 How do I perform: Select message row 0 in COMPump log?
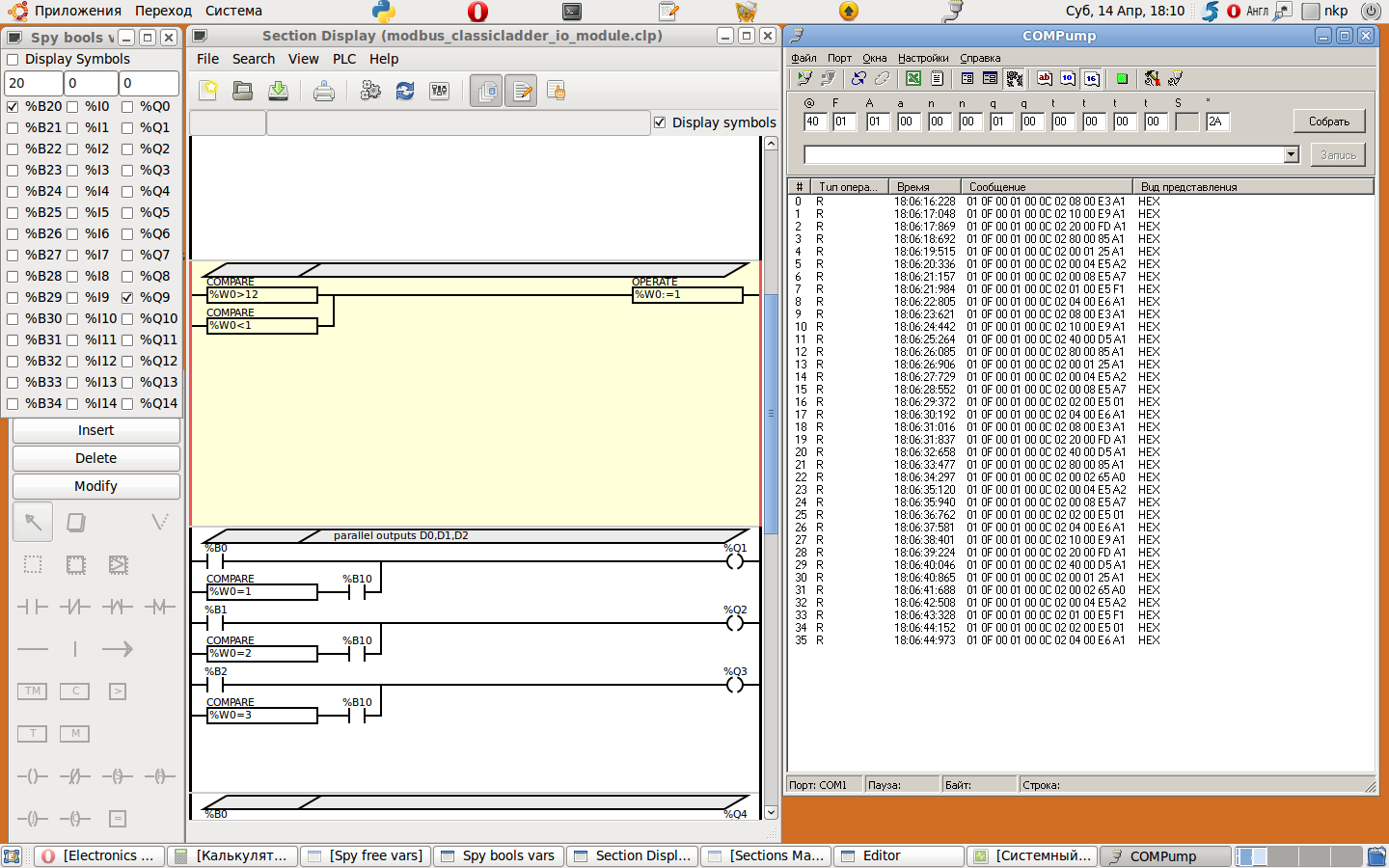tap(1080, 202)
